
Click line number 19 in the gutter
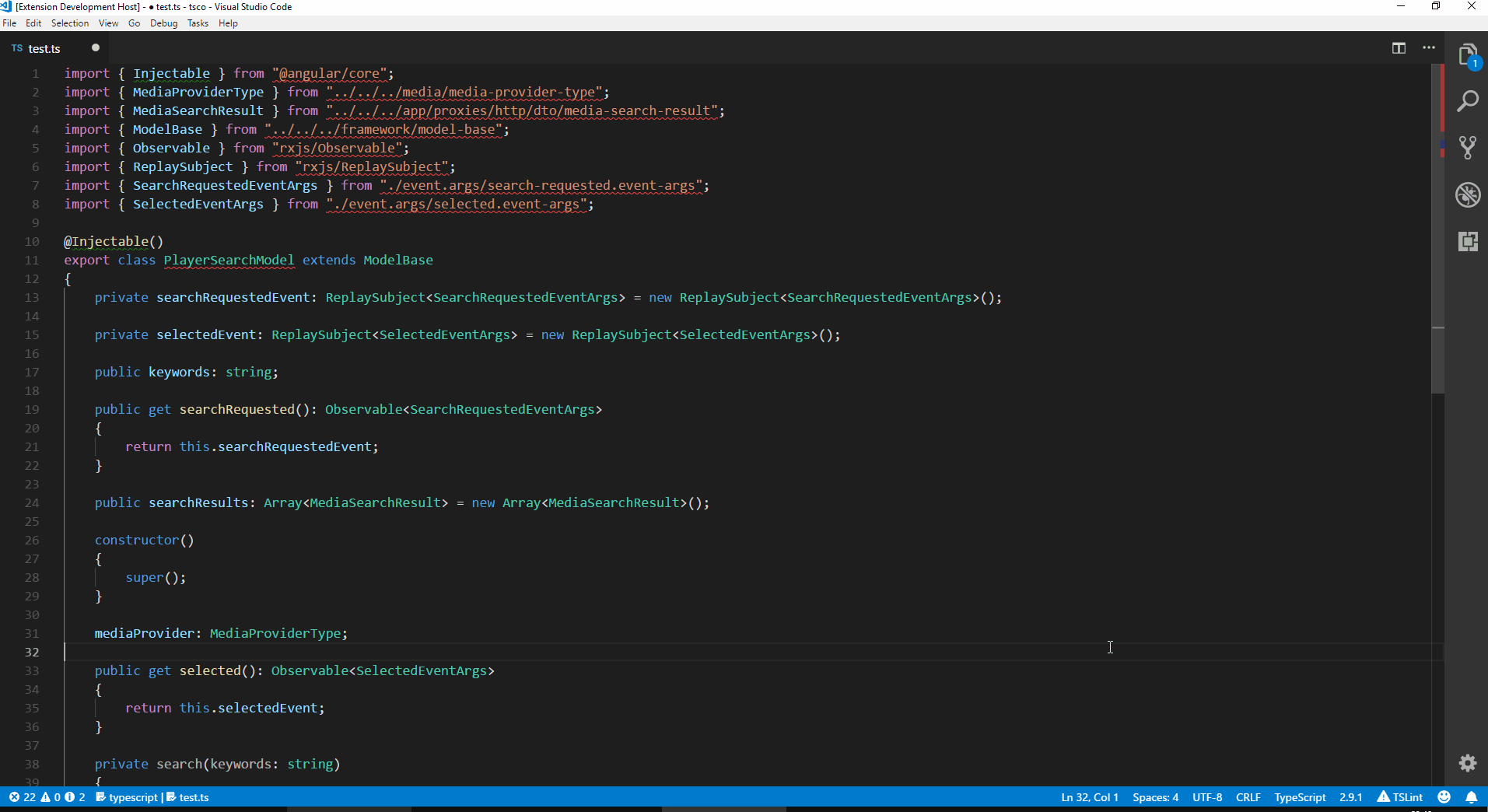32,409
